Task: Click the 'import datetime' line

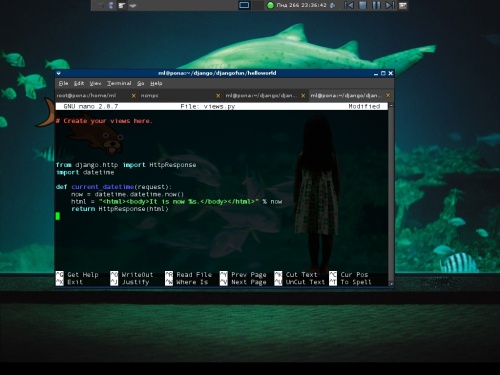Action: (85, 172)
